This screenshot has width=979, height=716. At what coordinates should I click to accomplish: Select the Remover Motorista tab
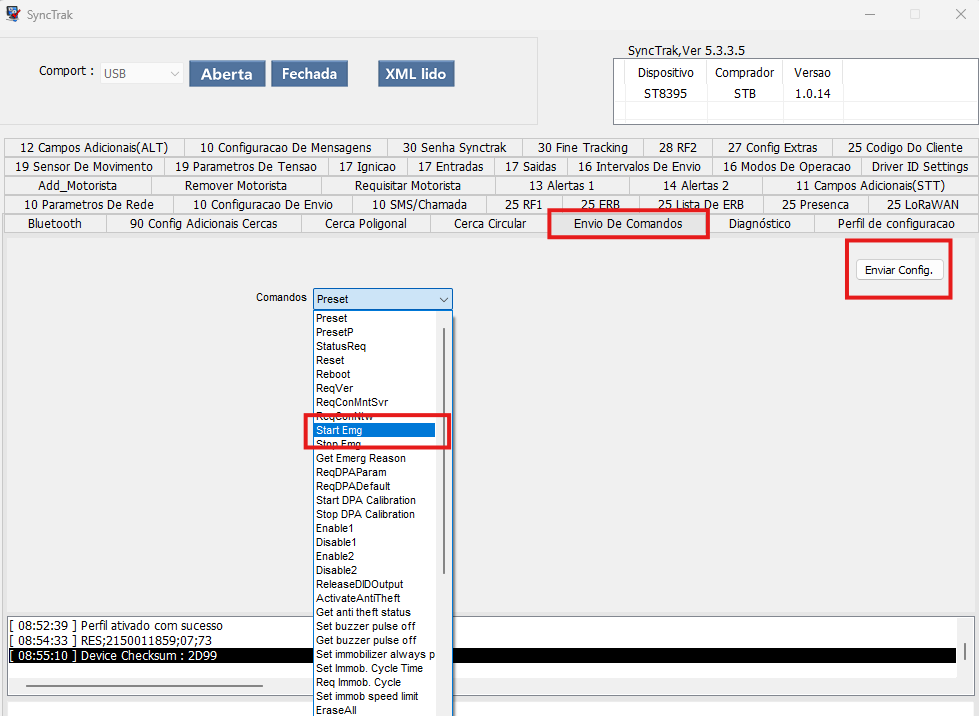pos(236,186)
